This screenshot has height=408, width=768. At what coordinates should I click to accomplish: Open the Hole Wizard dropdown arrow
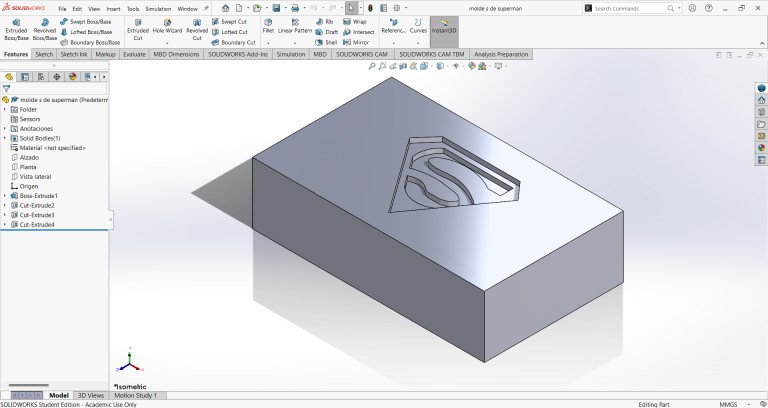coord(167,43)
